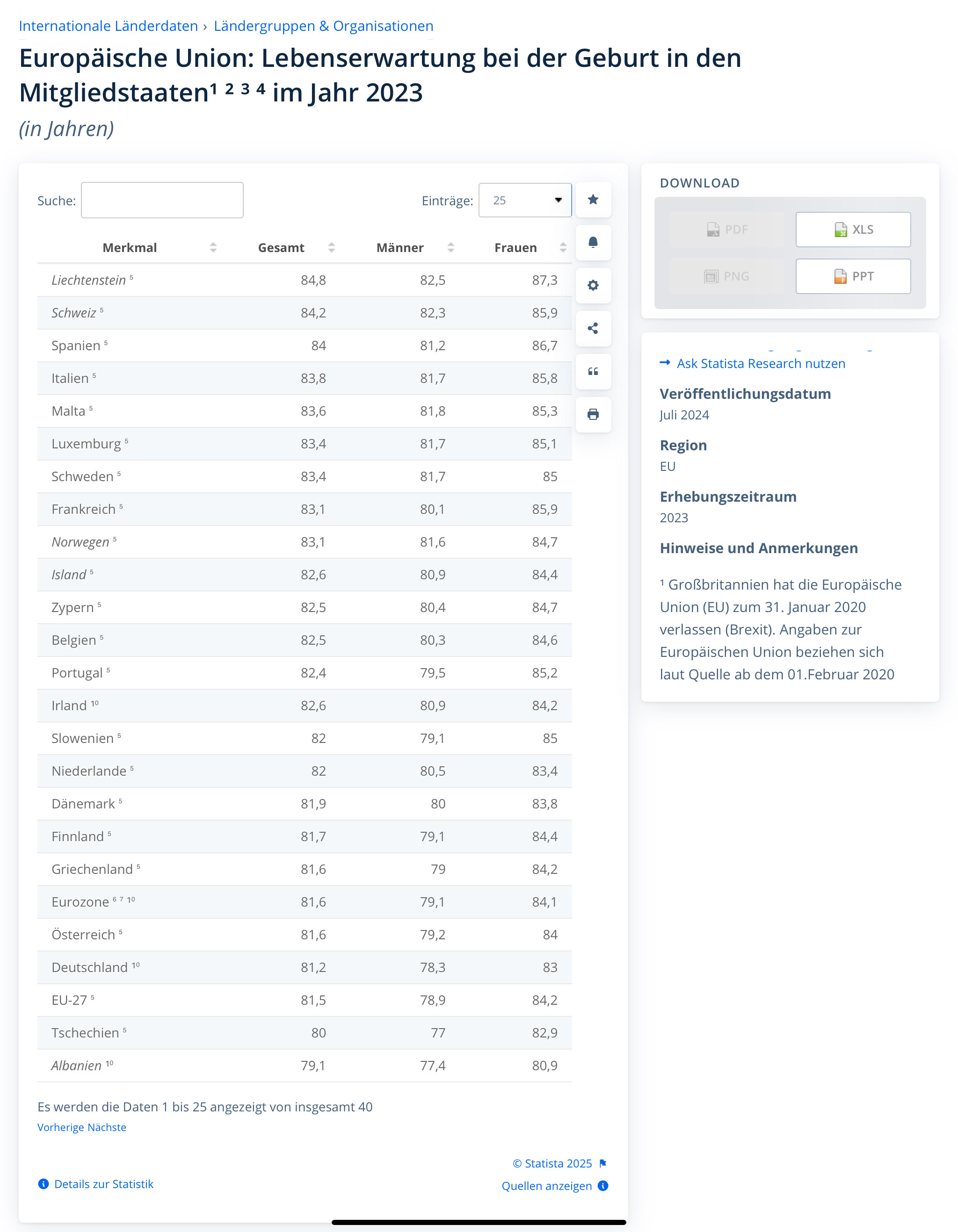Open the Einträge dropdown showing 25
958x1232 pixels.
click(524, 200)
